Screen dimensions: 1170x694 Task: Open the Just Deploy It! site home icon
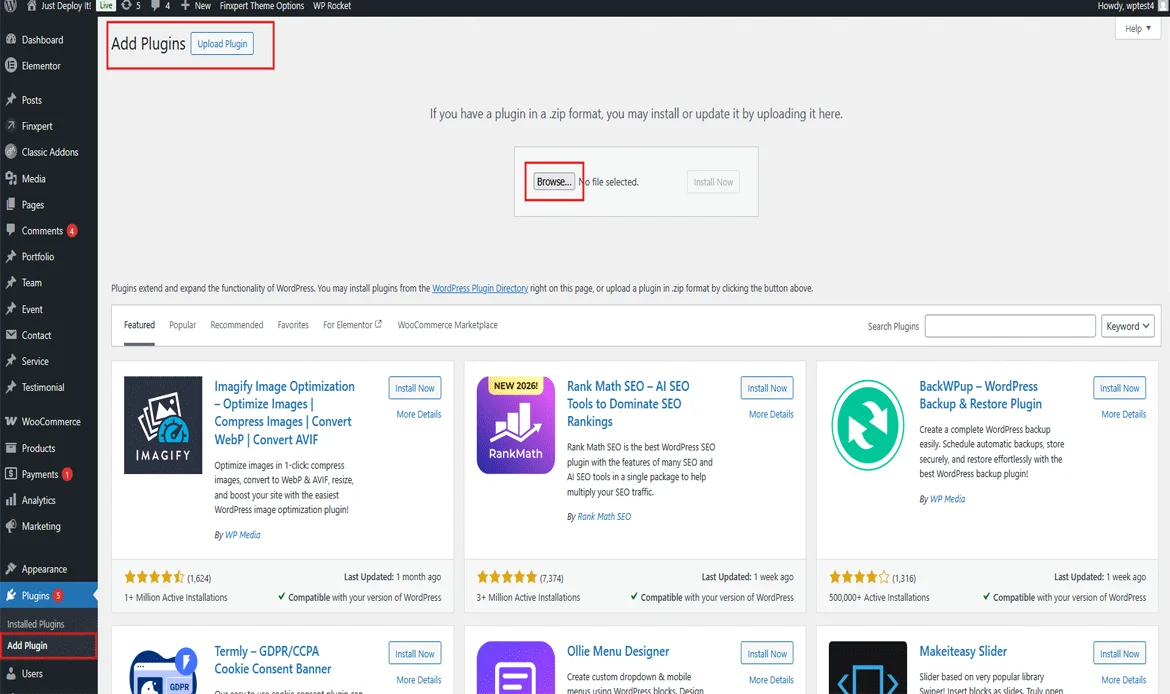pyautogui.click(x=31, y=5)
